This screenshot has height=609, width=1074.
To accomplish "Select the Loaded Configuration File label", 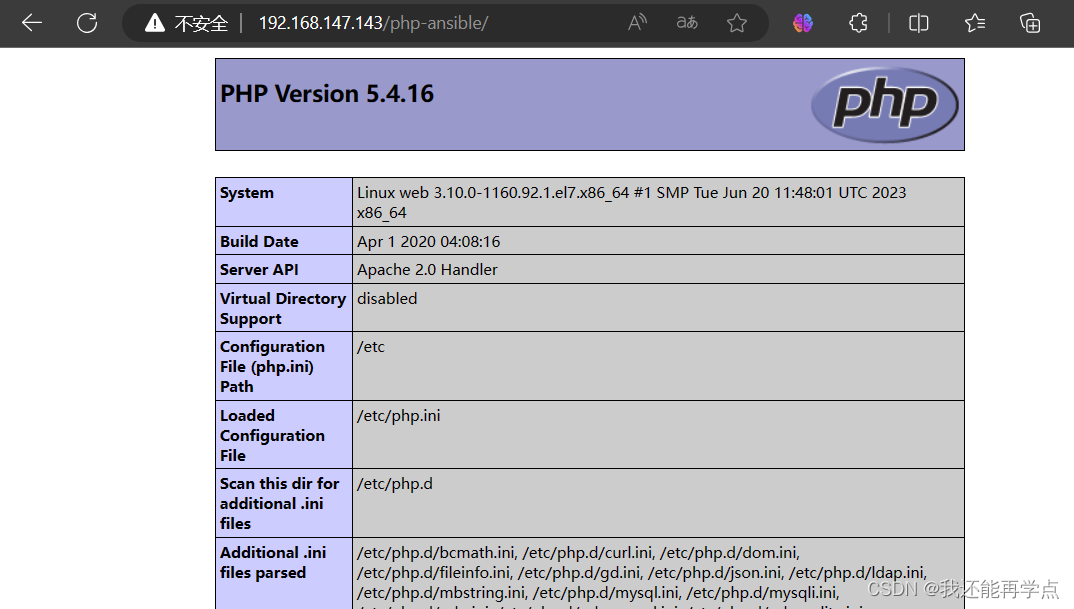I will (272, 435).
